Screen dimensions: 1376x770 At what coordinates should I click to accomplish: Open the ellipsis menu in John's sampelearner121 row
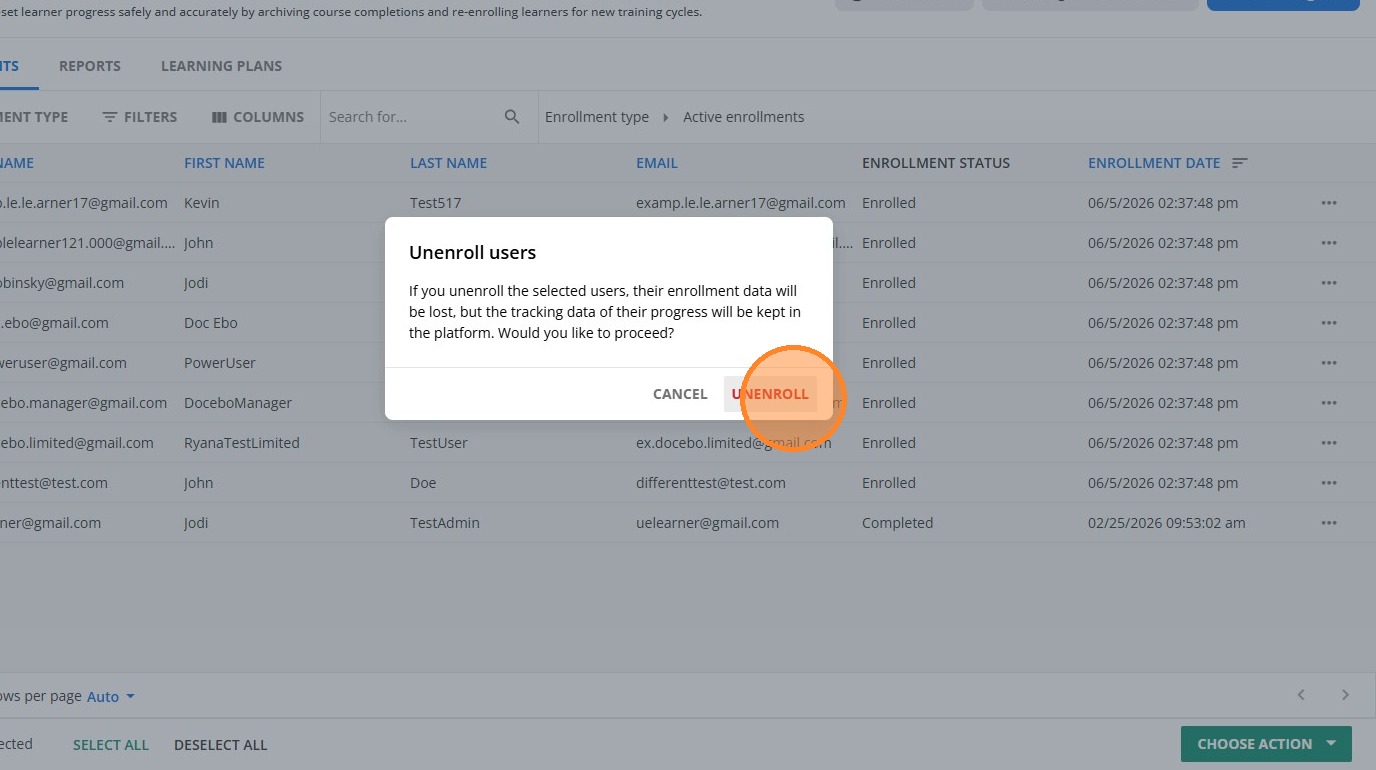point(1329,243)
